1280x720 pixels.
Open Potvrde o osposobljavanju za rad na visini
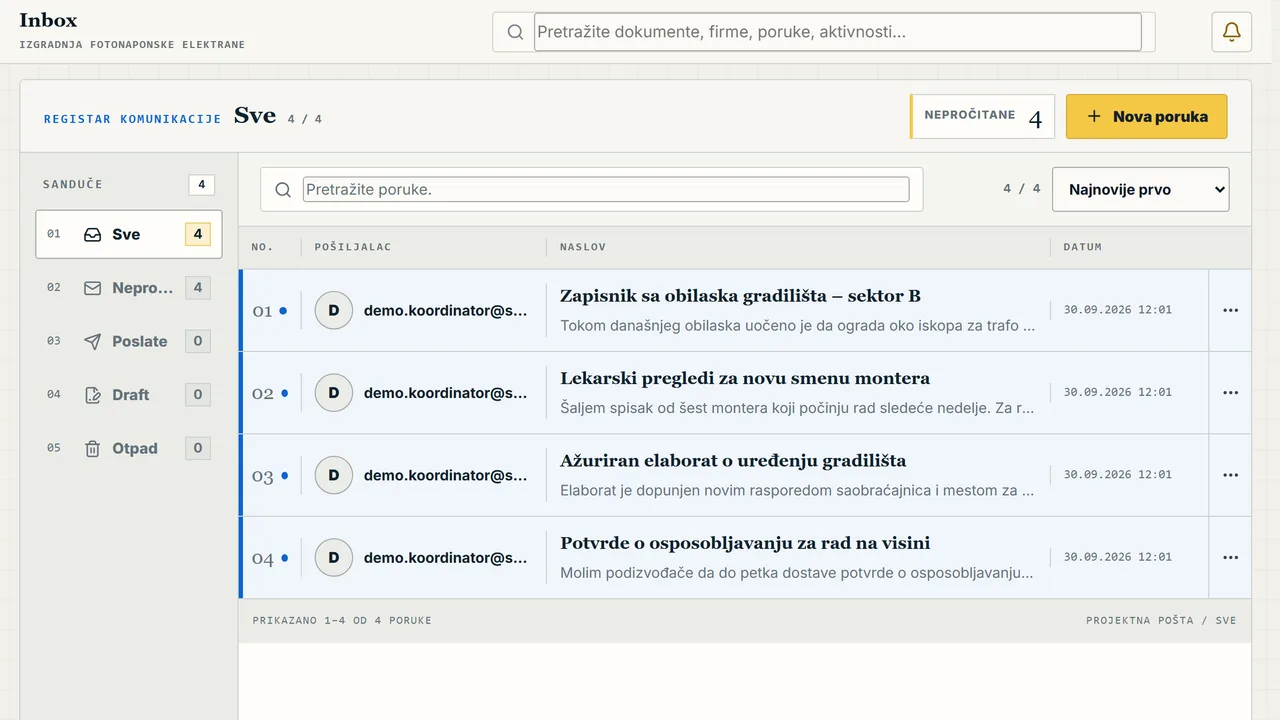745,543
